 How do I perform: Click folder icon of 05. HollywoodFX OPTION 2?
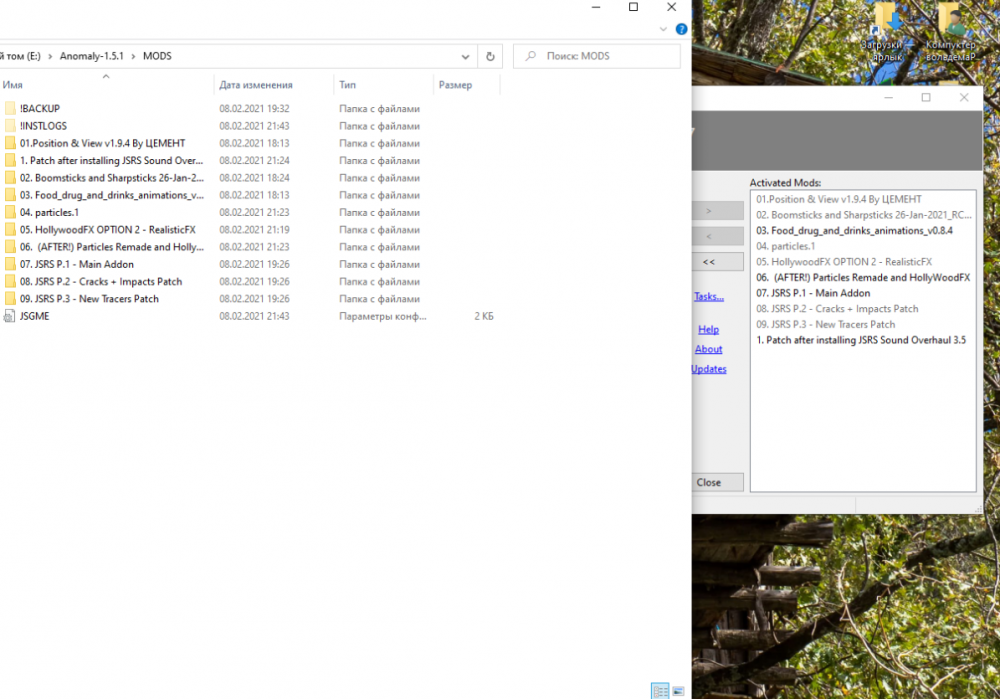(x=10, y=229)
